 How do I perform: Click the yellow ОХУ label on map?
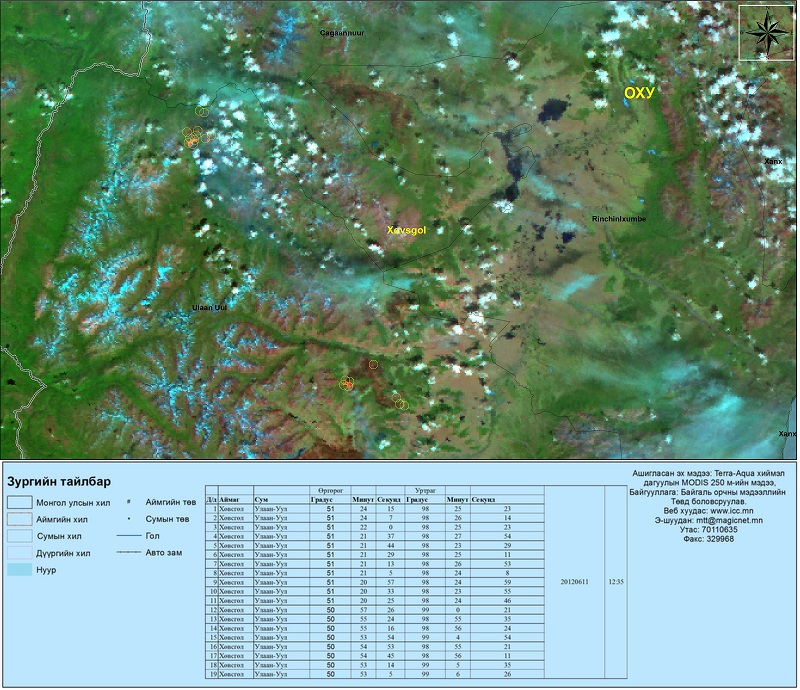(638, 93)
